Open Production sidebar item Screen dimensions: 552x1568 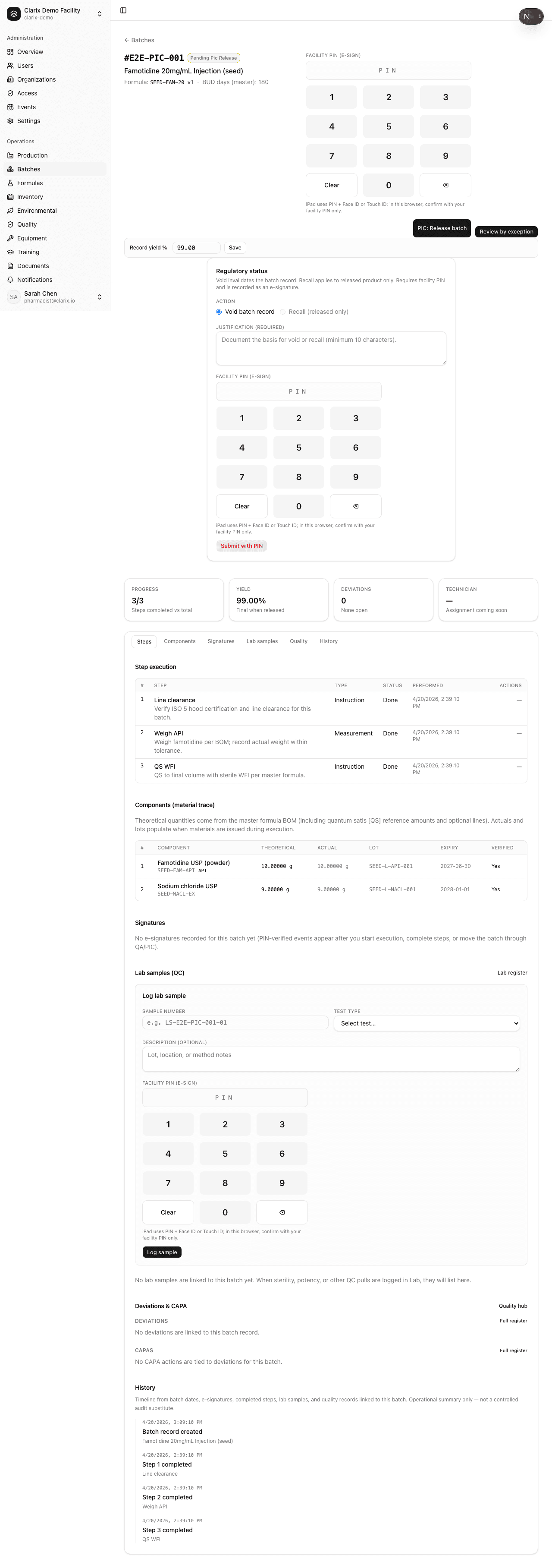[55, 155]
